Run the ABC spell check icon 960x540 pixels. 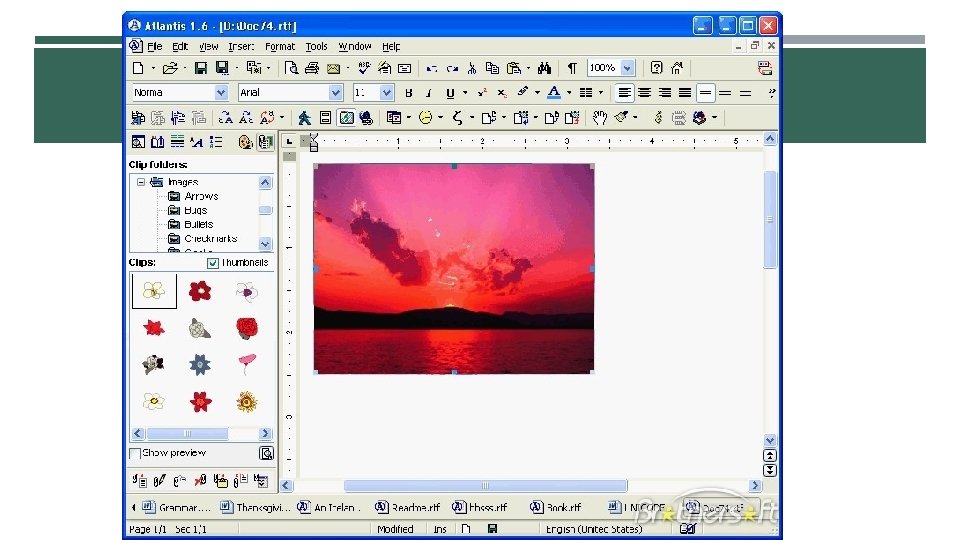tap(364, 68)
